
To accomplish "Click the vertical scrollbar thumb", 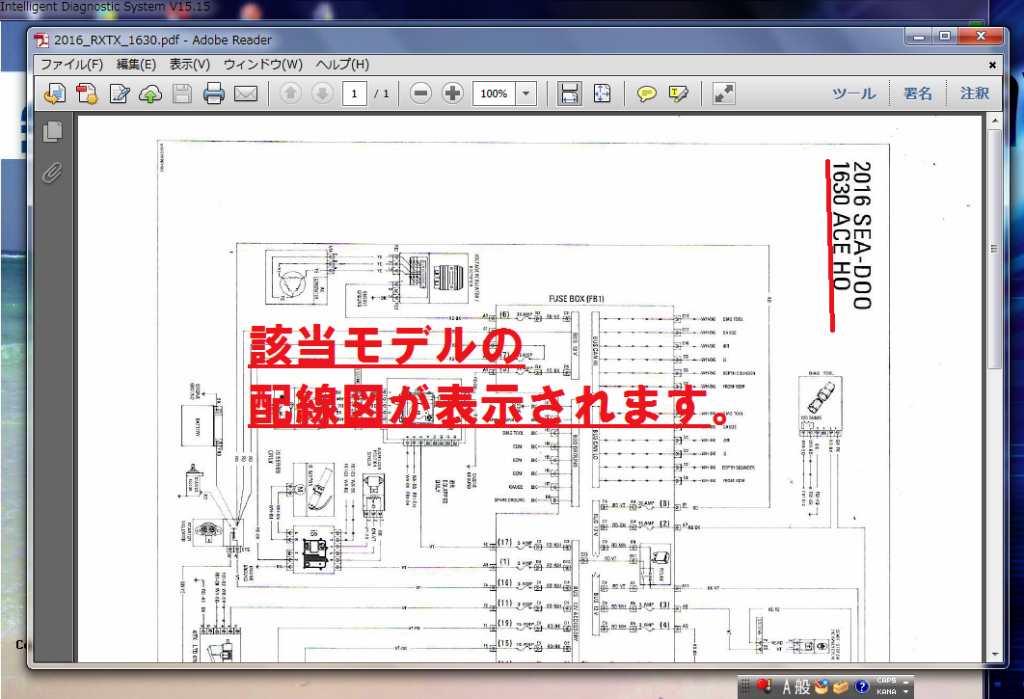I will point(995,248).
